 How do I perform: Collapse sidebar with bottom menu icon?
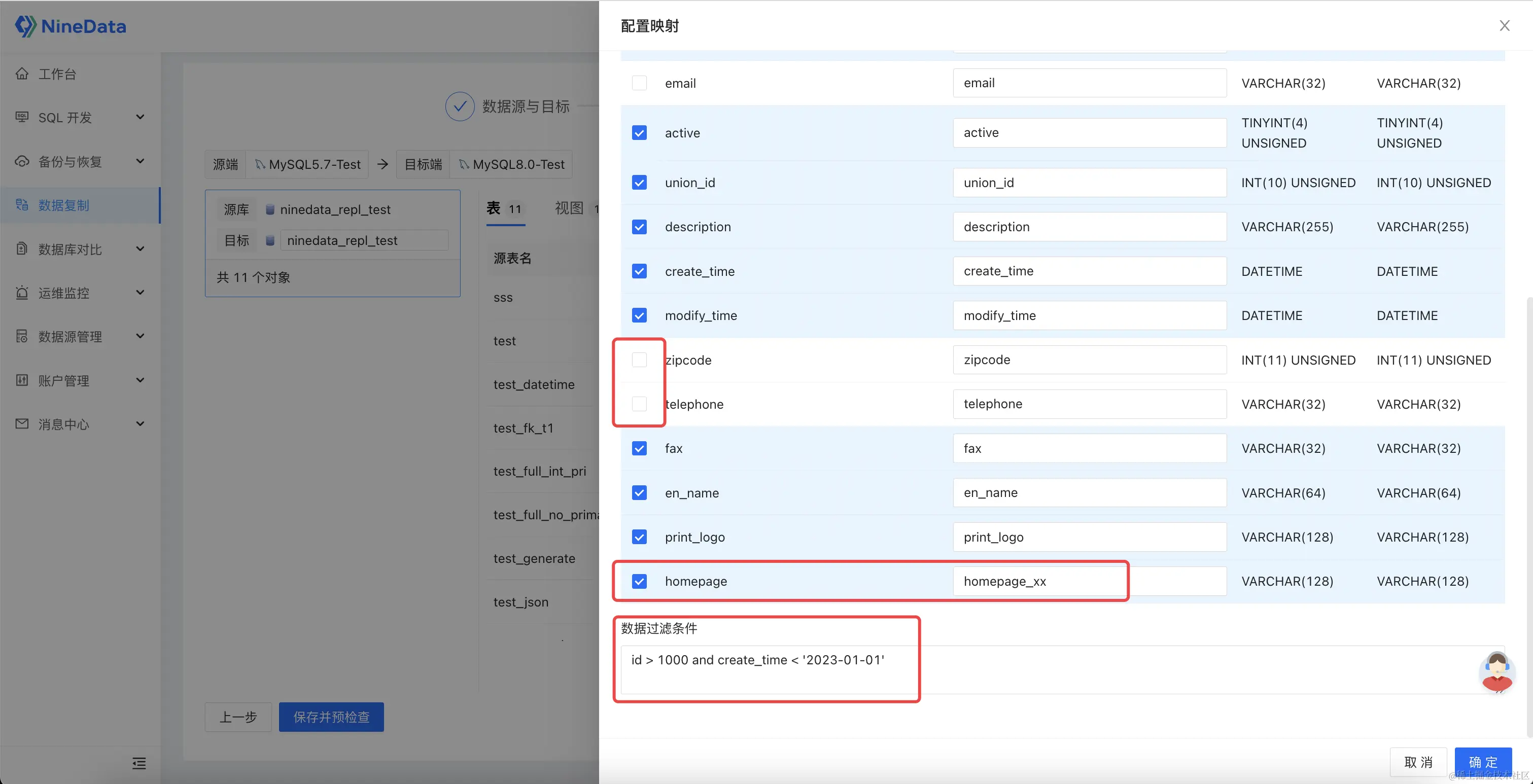(x=138, y=763)
